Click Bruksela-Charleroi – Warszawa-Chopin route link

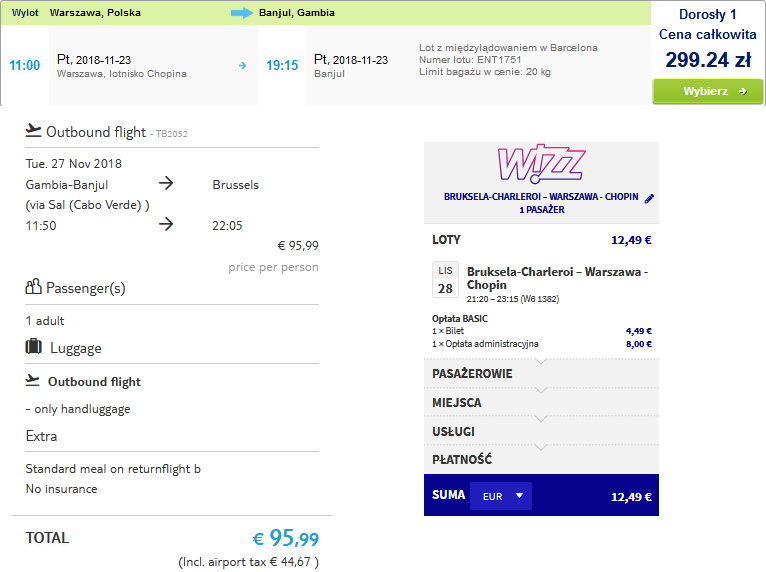coord(557,278)
